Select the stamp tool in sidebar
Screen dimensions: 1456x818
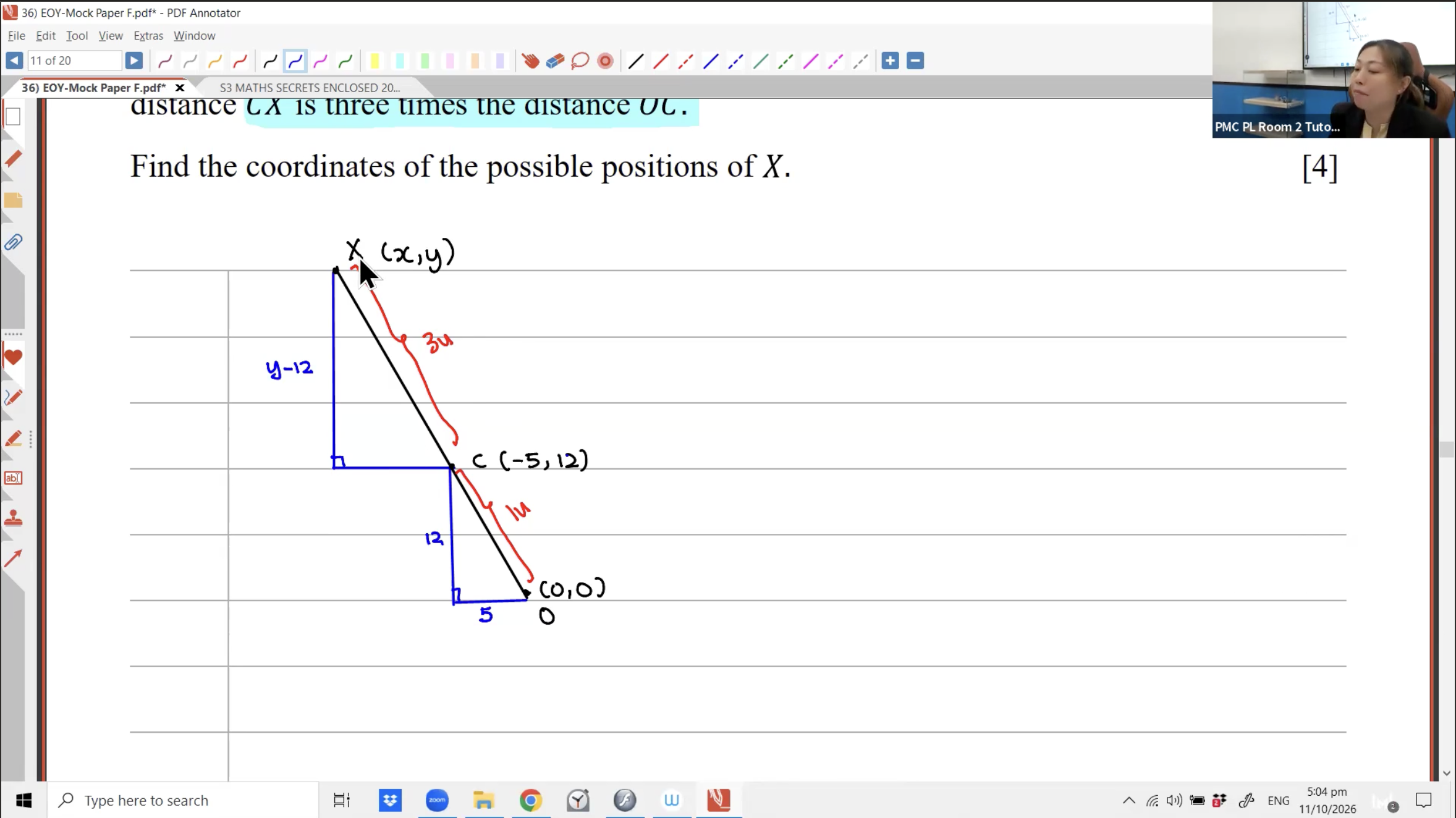click(x=13, y=518)
